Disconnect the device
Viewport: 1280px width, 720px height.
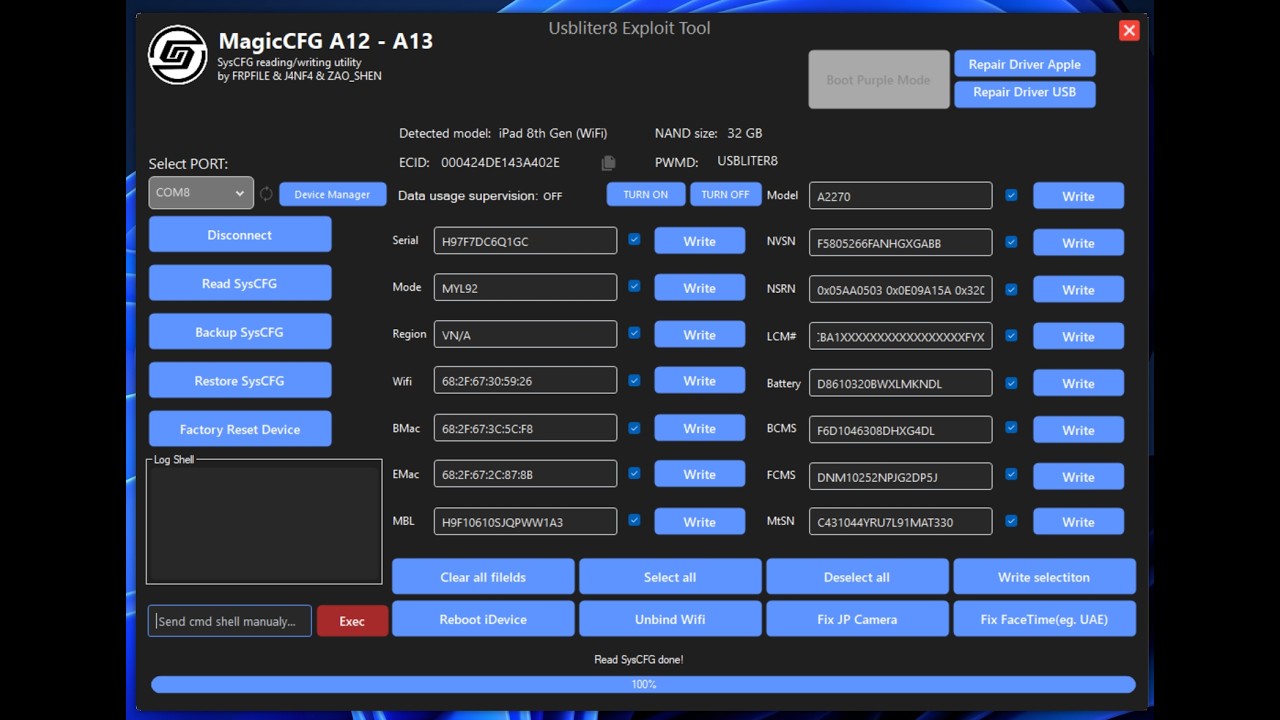[240, 235]
